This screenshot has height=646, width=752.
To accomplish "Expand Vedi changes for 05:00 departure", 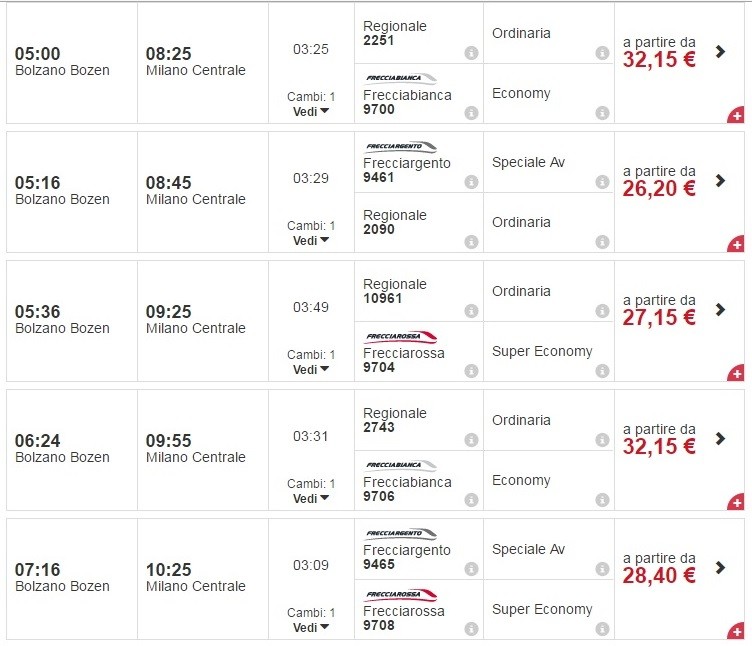I will click(311, 111).
